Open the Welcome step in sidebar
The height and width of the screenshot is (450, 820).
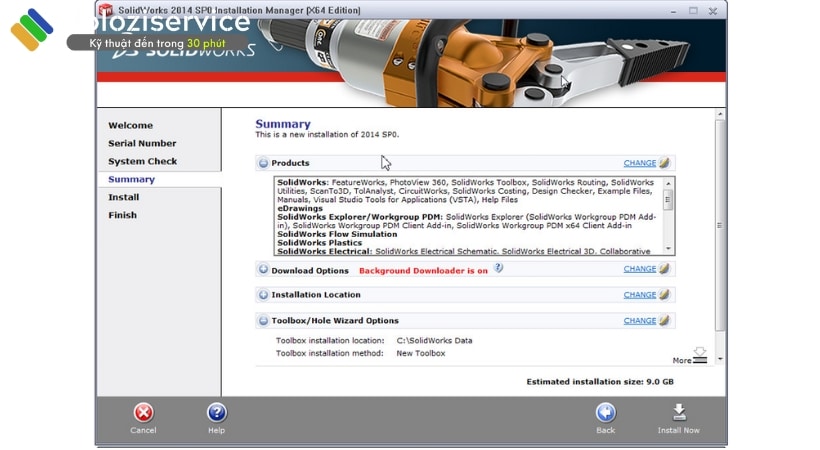[130, 125]
